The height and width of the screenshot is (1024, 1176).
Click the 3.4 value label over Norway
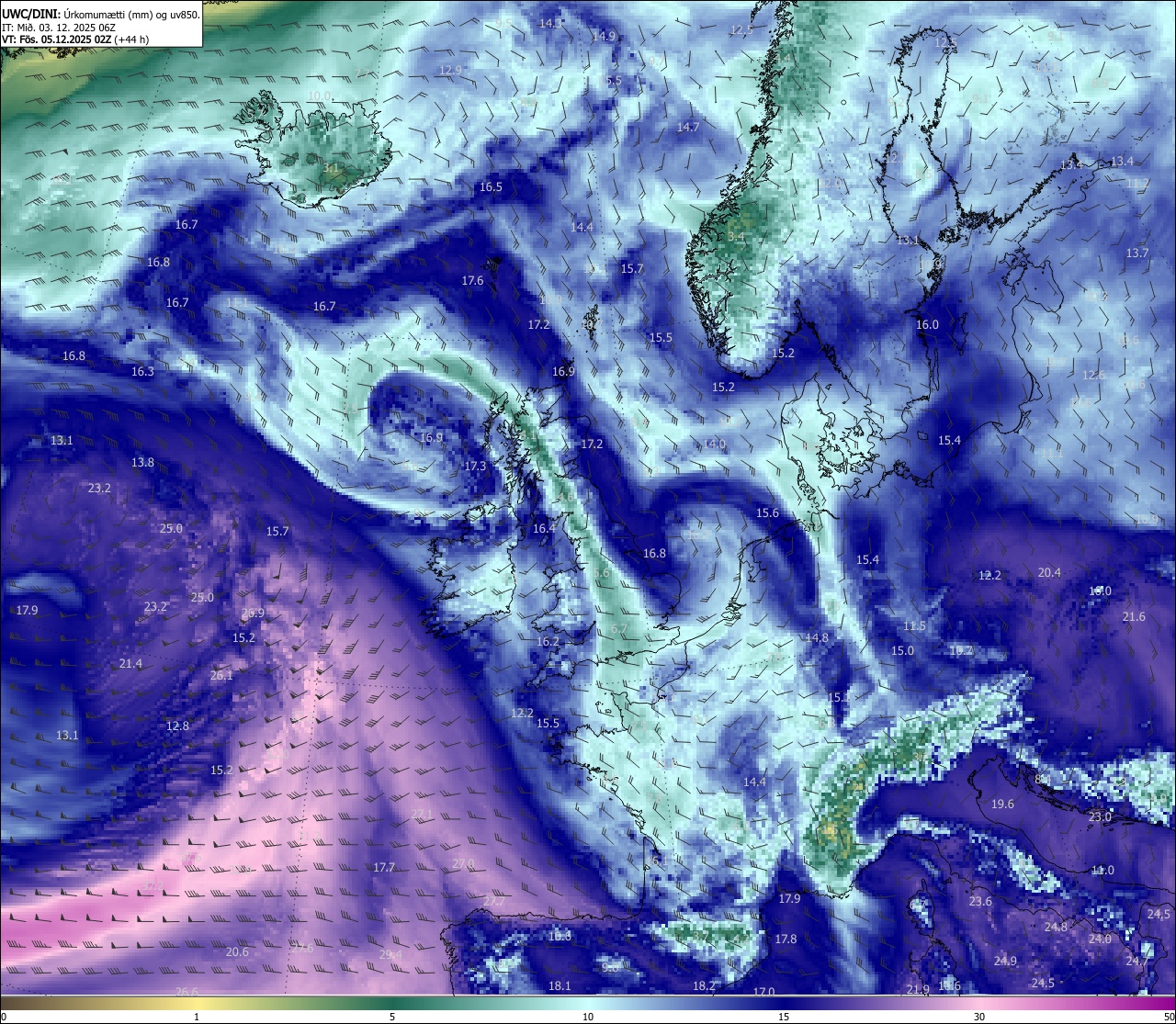pyautogui.click(x=735, y=236)
